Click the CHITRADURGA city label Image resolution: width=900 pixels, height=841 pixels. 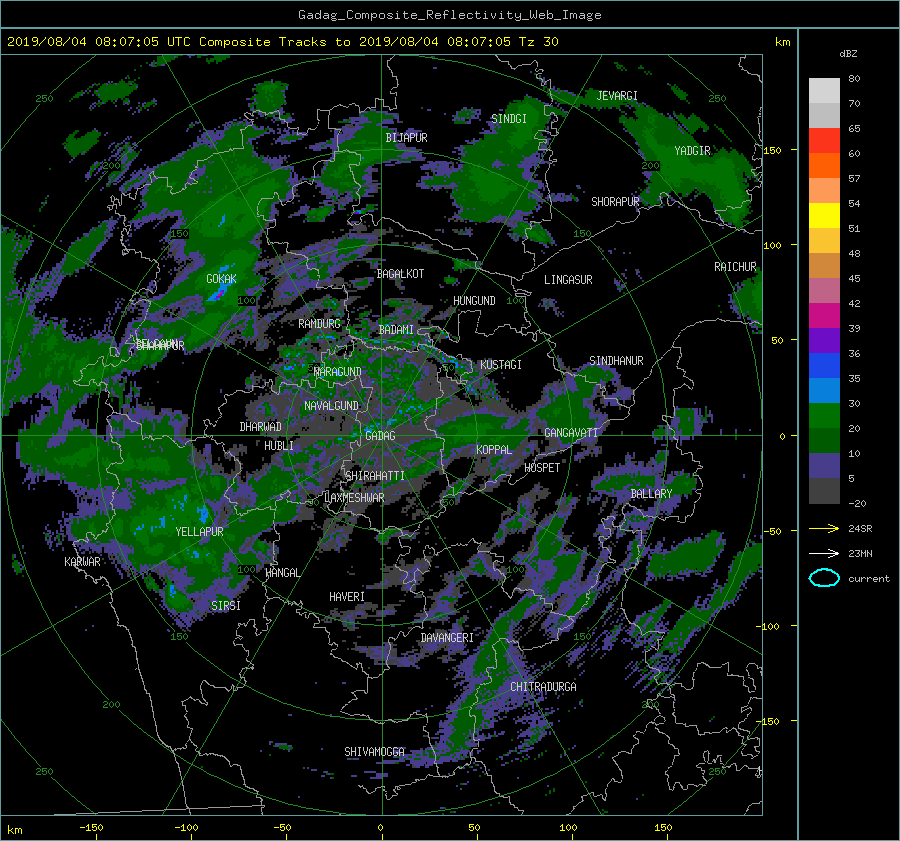[543, 687]
